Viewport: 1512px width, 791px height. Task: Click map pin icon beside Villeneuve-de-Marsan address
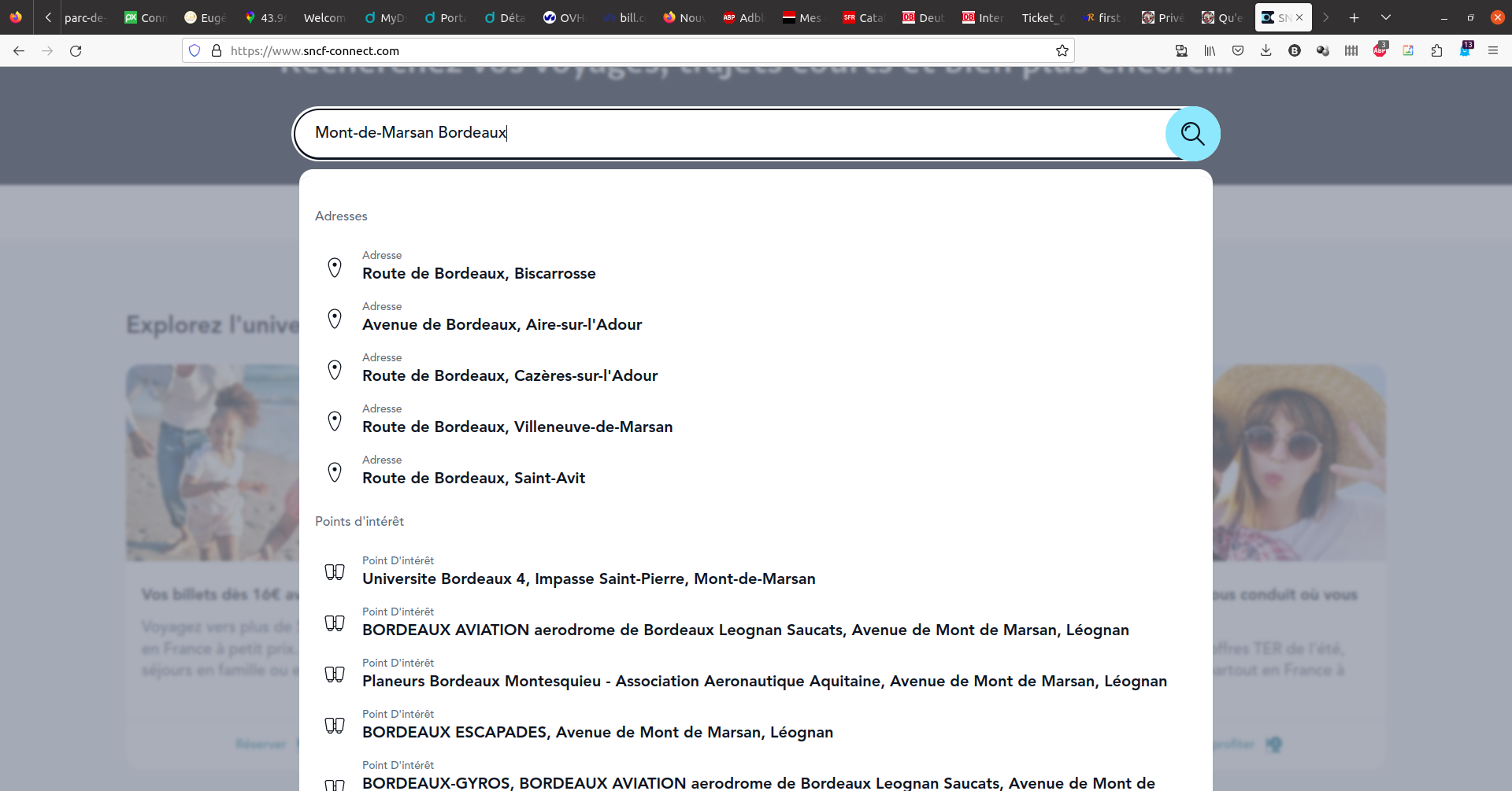point(335,421)
